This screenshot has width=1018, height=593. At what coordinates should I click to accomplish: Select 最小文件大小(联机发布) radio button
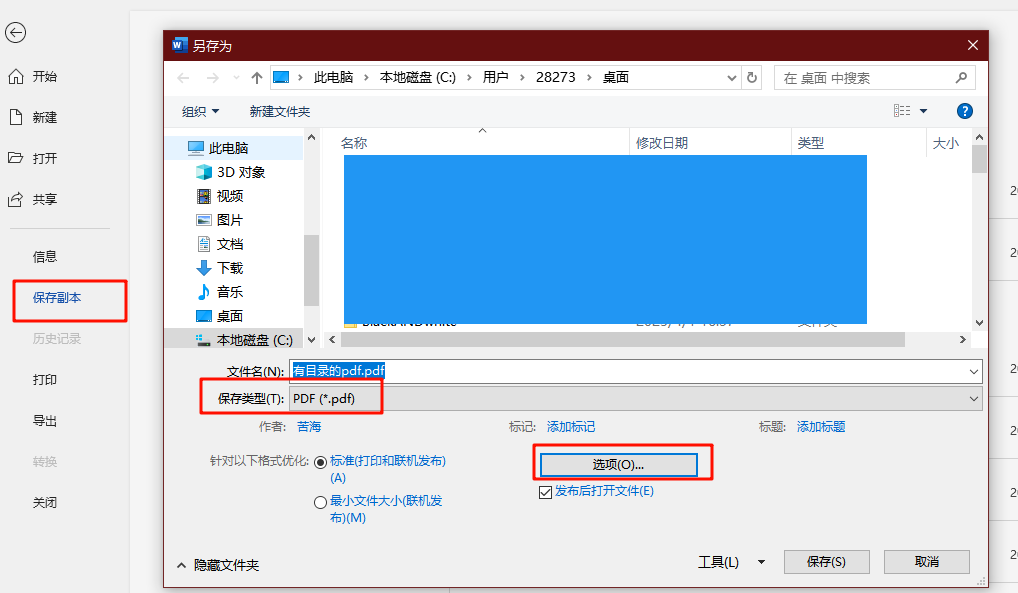tap(320, 502)
